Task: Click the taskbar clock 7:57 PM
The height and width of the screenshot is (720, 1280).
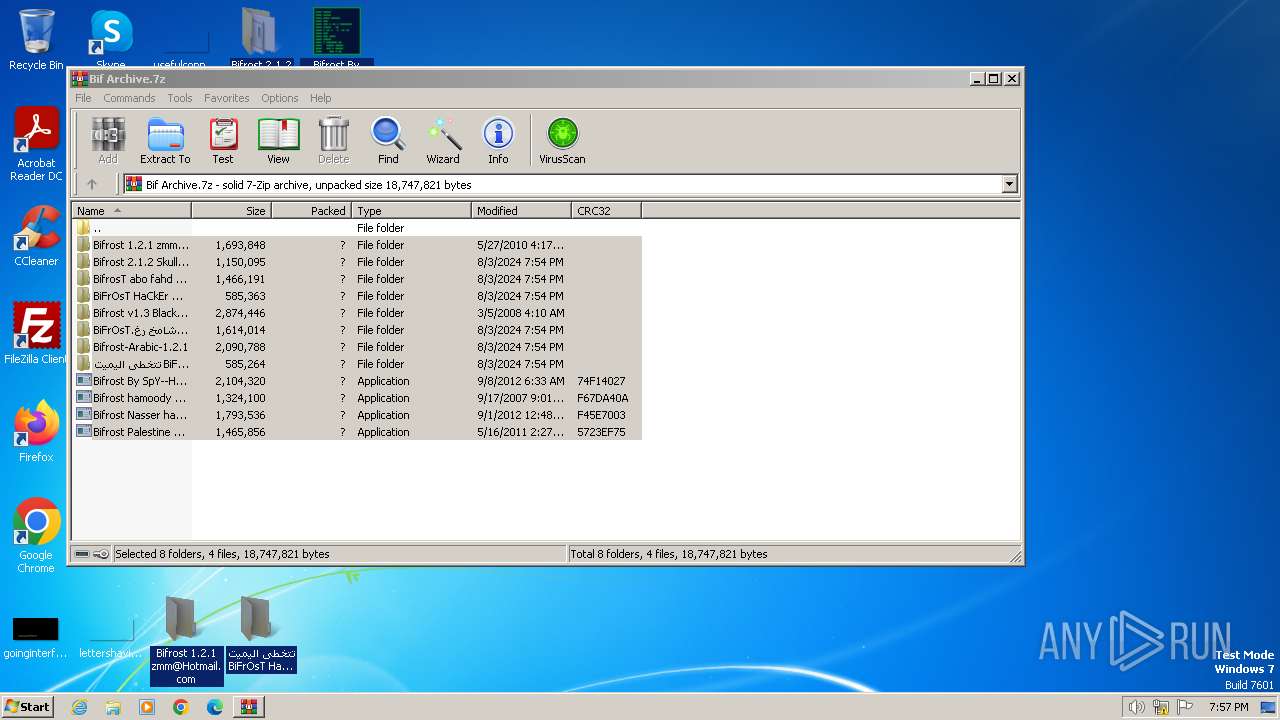Action: point(1228,707)
